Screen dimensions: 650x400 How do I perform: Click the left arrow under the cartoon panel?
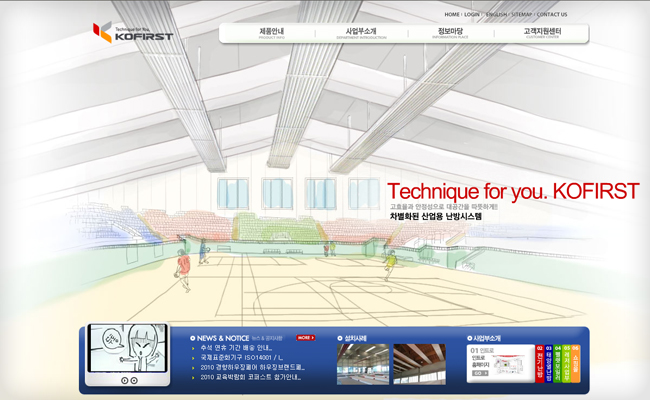124,381
